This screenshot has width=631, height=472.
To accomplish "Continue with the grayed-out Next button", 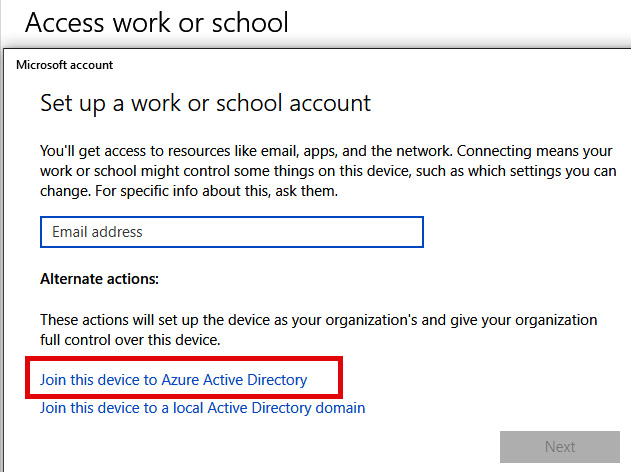I will [560, 447].
